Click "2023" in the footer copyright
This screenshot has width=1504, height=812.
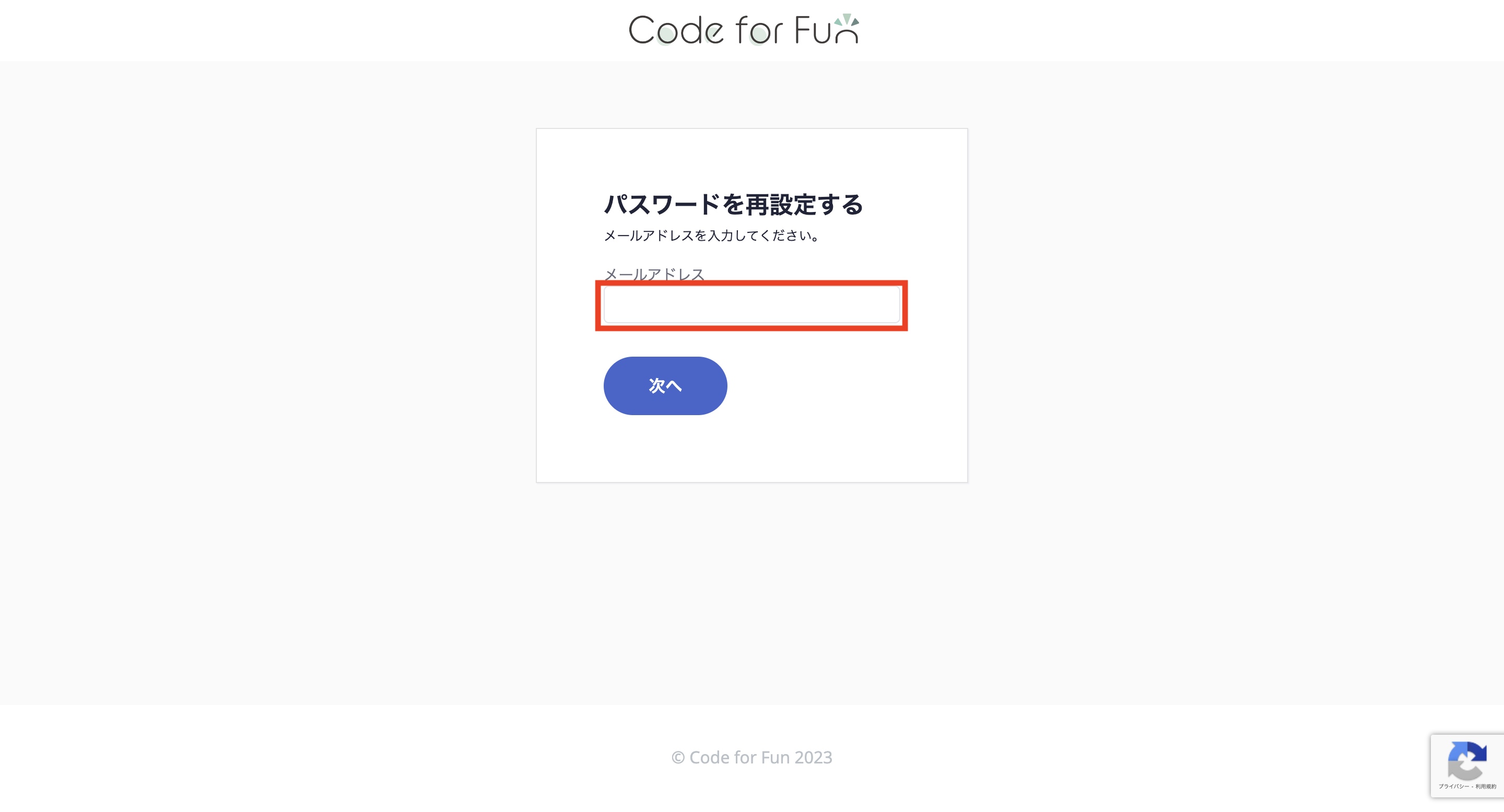point(813,757)
